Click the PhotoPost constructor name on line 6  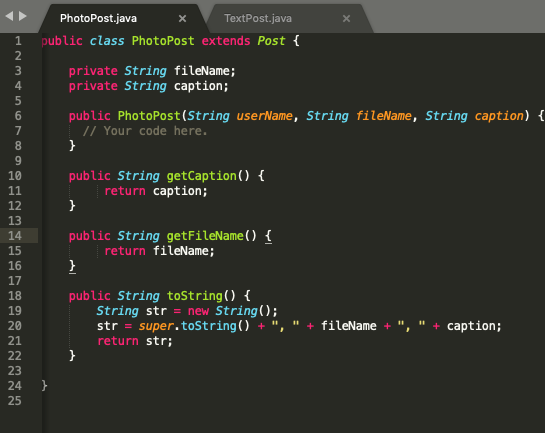click(149, 116)
